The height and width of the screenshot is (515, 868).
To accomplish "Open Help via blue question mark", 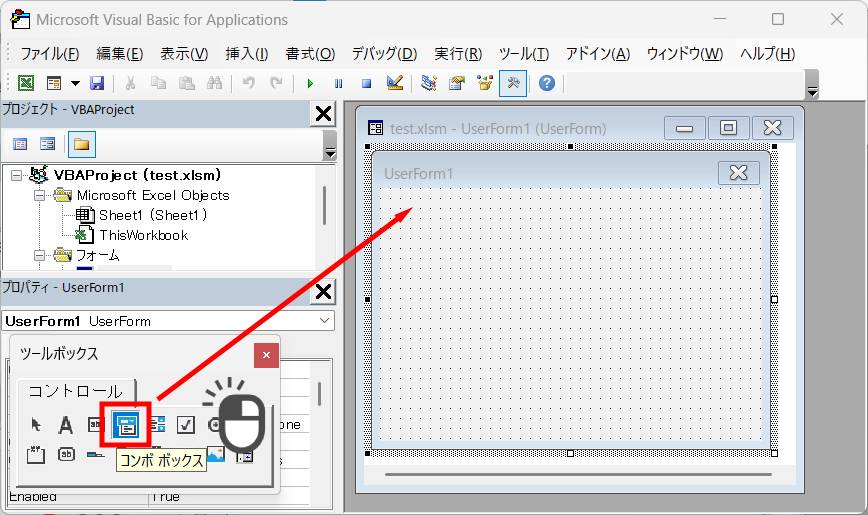I will click(x=547, y=83).
